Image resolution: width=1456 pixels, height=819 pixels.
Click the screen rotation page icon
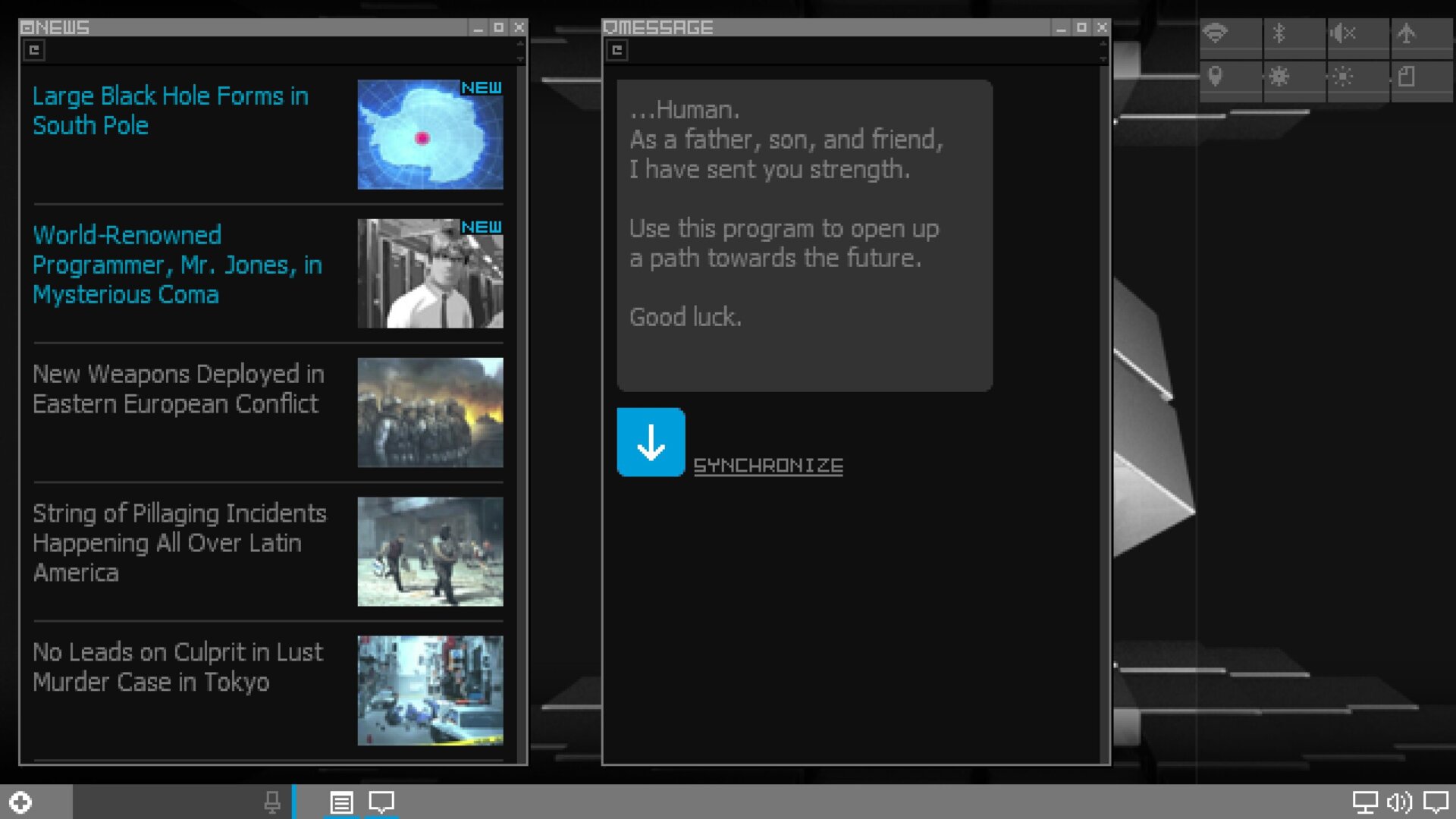click(1407, 77)
